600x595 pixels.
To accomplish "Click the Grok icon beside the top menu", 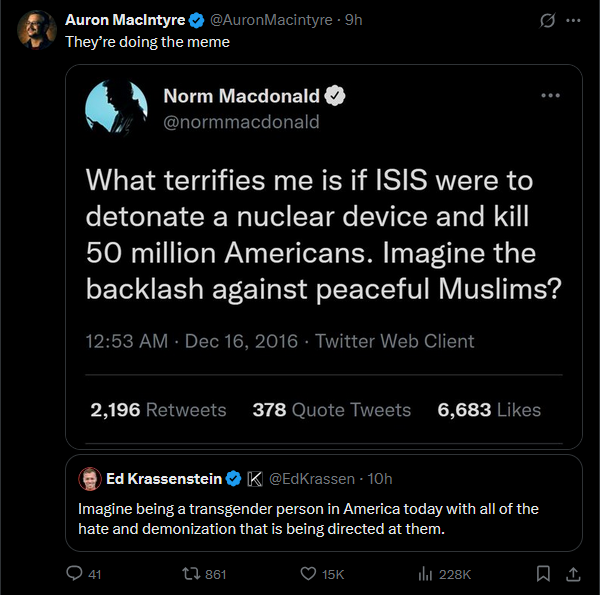I will coord(547,20).
